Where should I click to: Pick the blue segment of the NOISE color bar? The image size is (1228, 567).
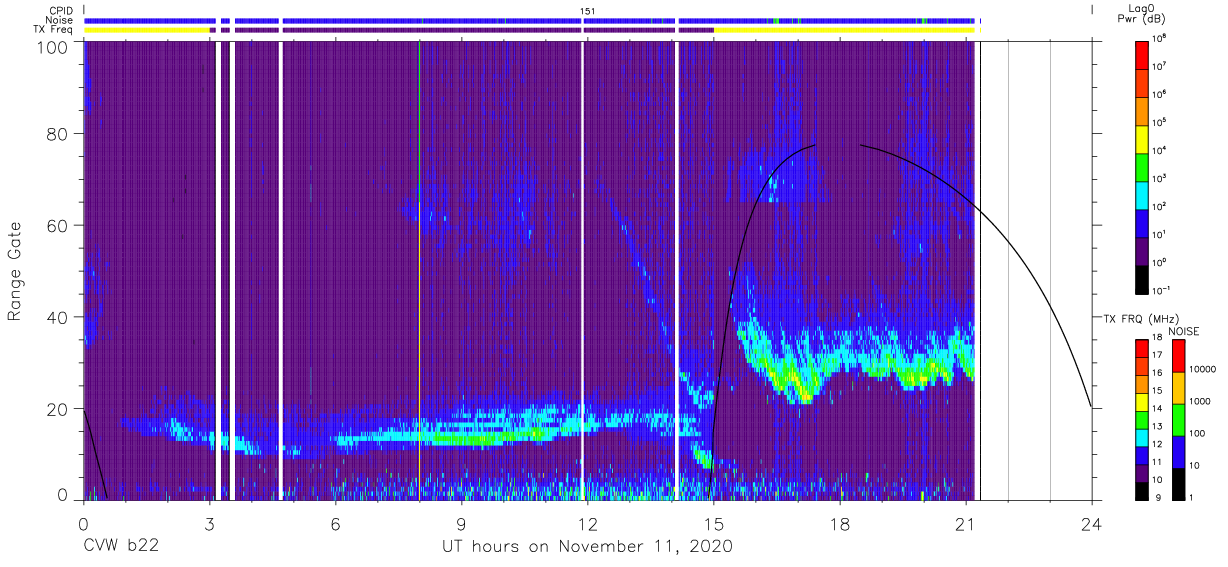pyautogui.click(x=1177, y=450)
